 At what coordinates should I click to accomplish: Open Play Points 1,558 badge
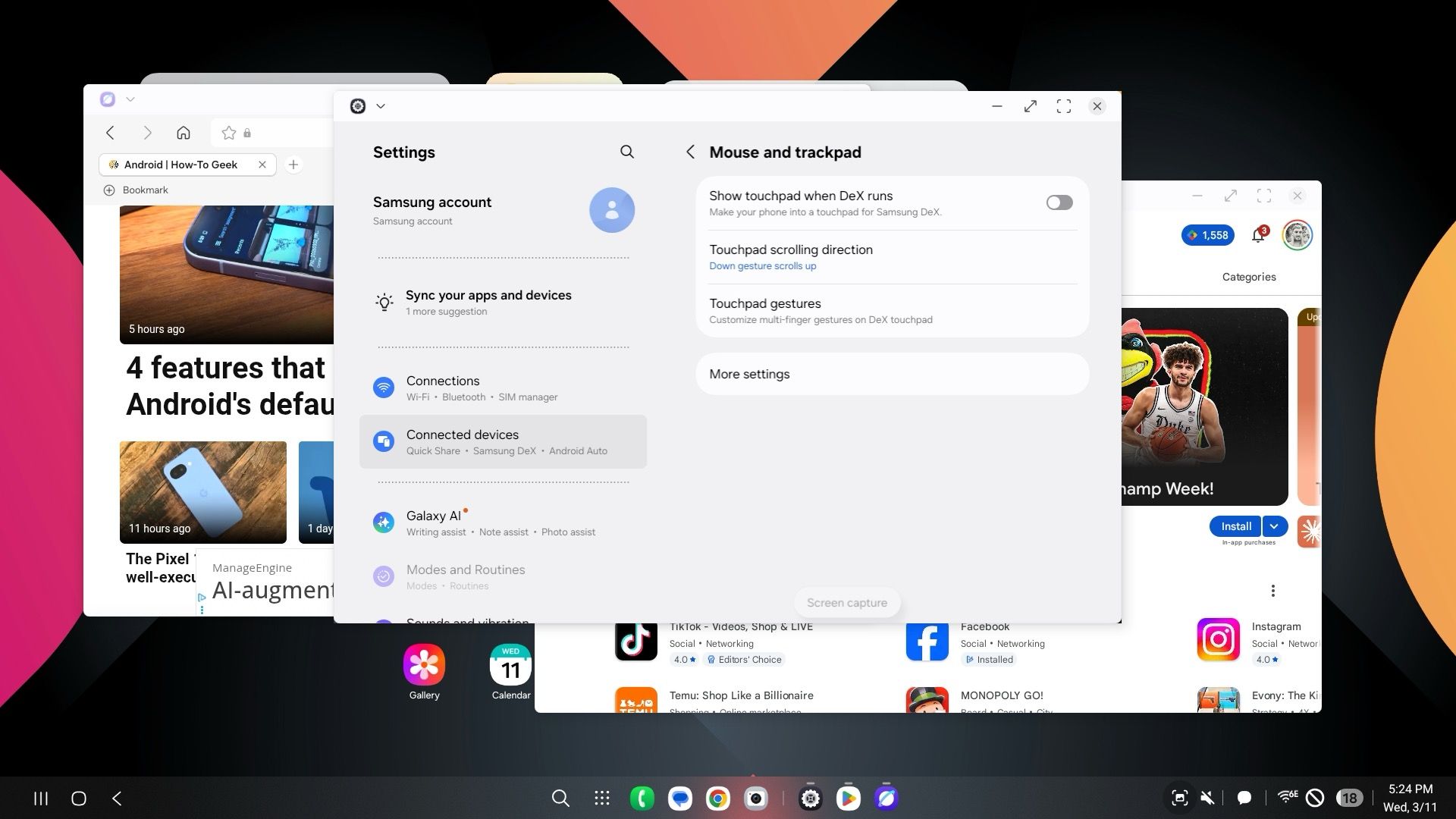[x=1208, y=235]
